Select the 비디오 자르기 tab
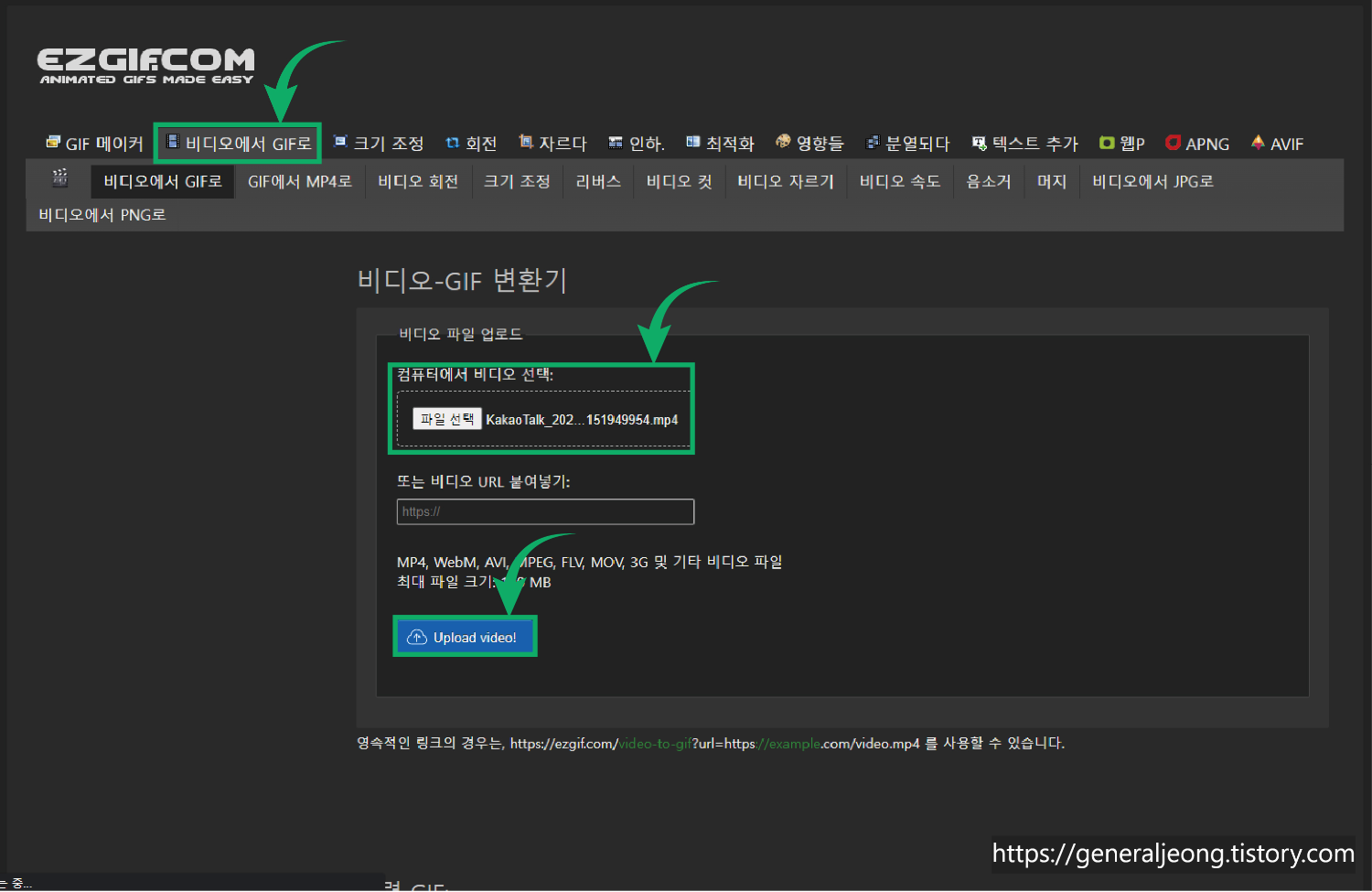 (x=786, y=181)
